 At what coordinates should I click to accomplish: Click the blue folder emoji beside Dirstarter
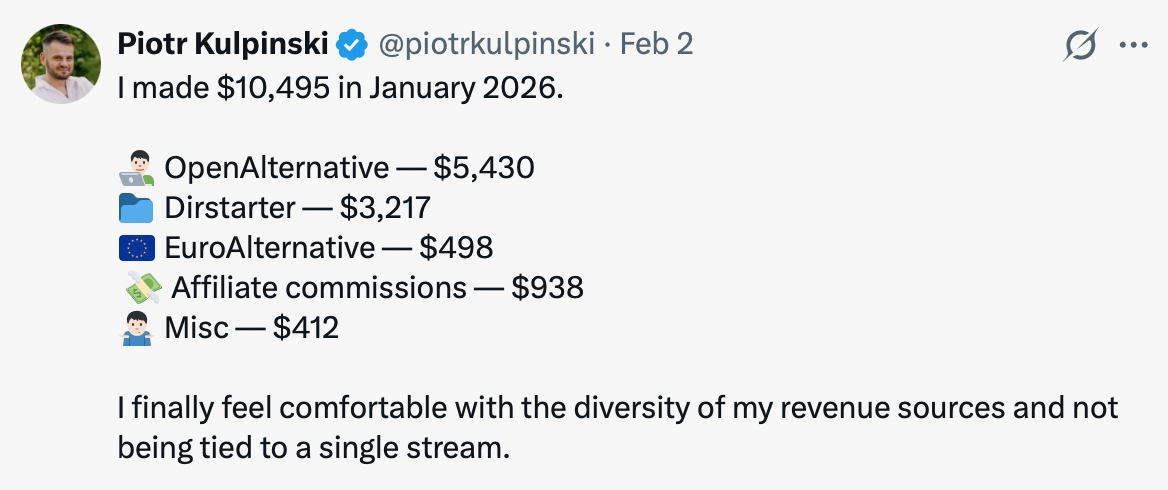click(135, 208)
